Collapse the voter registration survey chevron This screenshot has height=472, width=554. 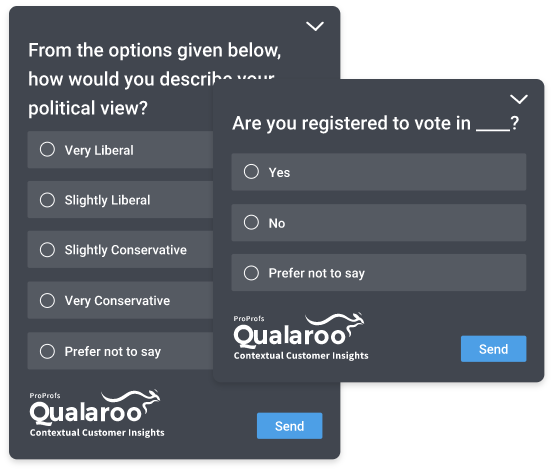(519, 99)
